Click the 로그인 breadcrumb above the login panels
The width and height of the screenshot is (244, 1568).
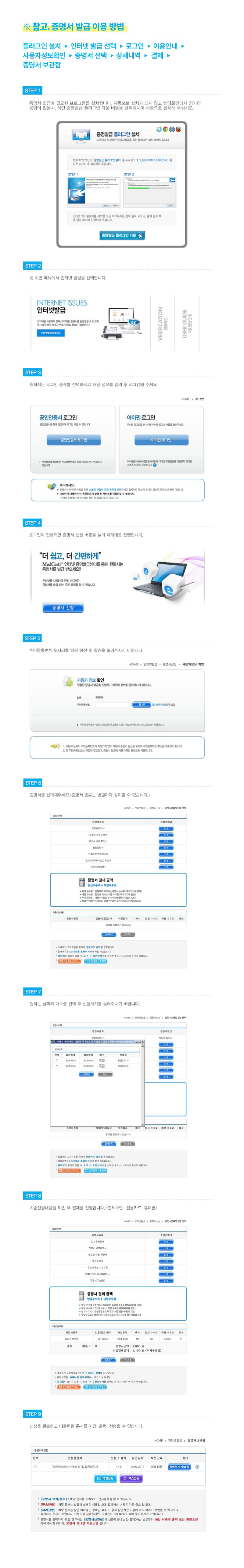(x=199, y=399)
